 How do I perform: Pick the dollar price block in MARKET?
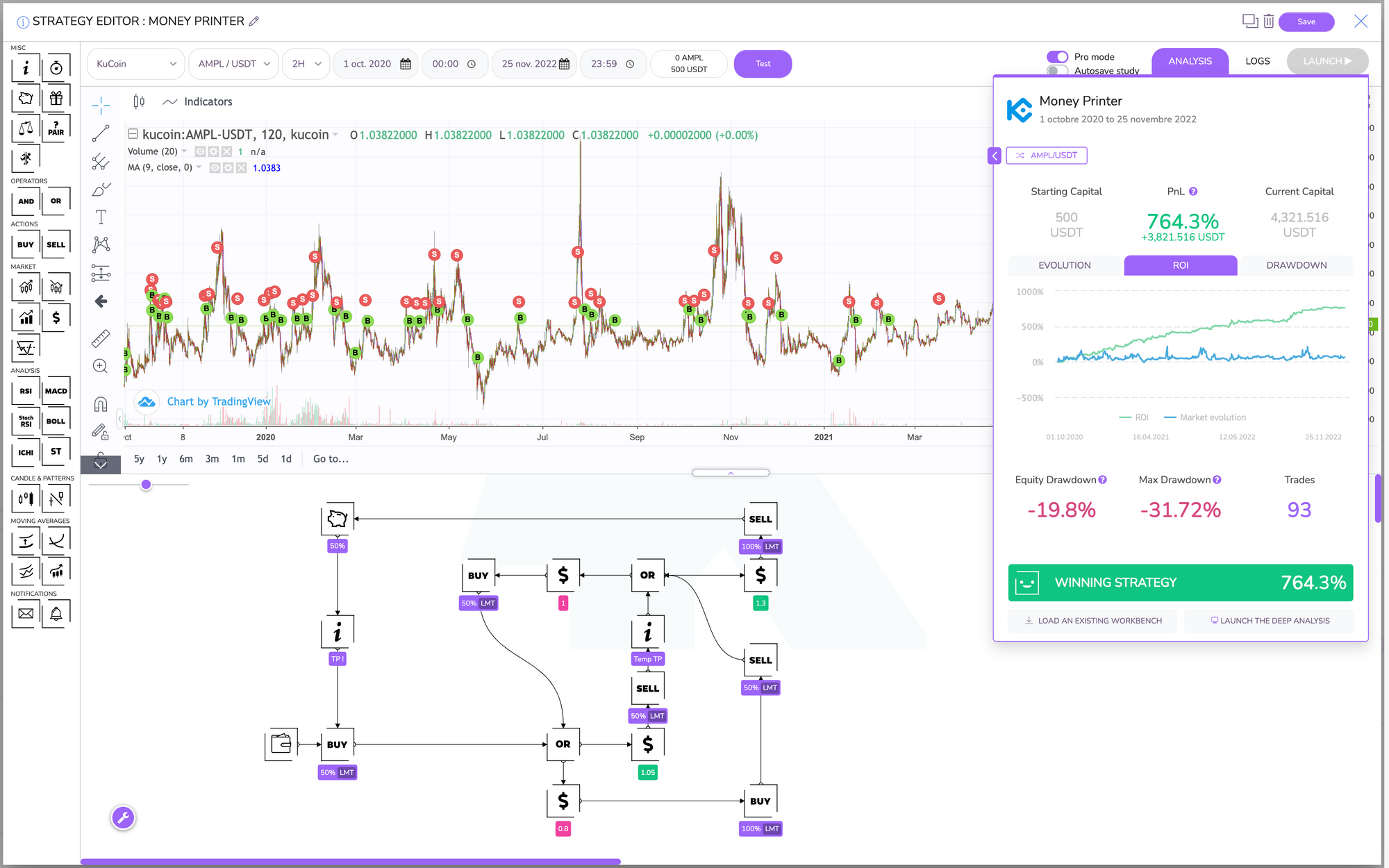click(56, 317)
